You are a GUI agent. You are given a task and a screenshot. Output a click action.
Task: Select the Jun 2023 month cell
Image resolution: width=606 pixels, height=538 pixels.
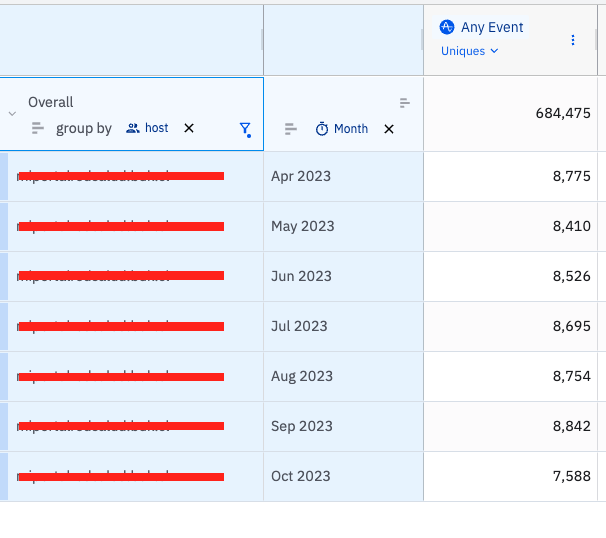click(343, 276)
